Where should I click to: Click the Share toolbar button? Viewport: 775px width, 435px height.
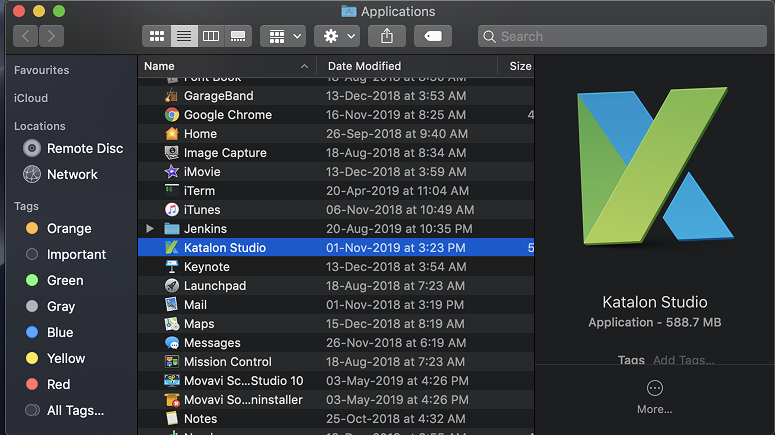pyautogui.click(x=387, y=36)
